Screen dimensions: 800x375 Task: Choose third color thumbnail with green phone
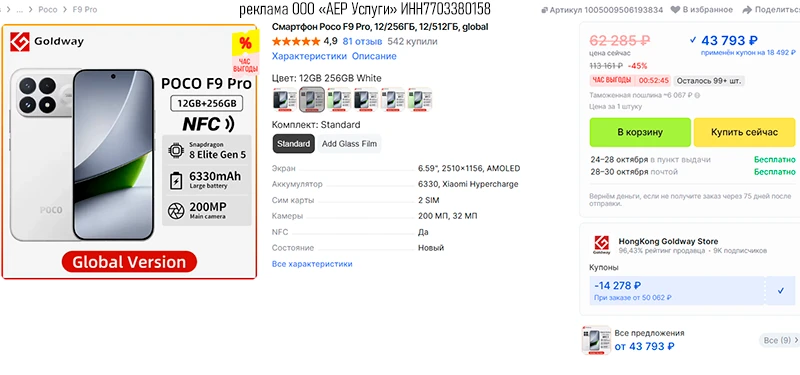[339, 99]
